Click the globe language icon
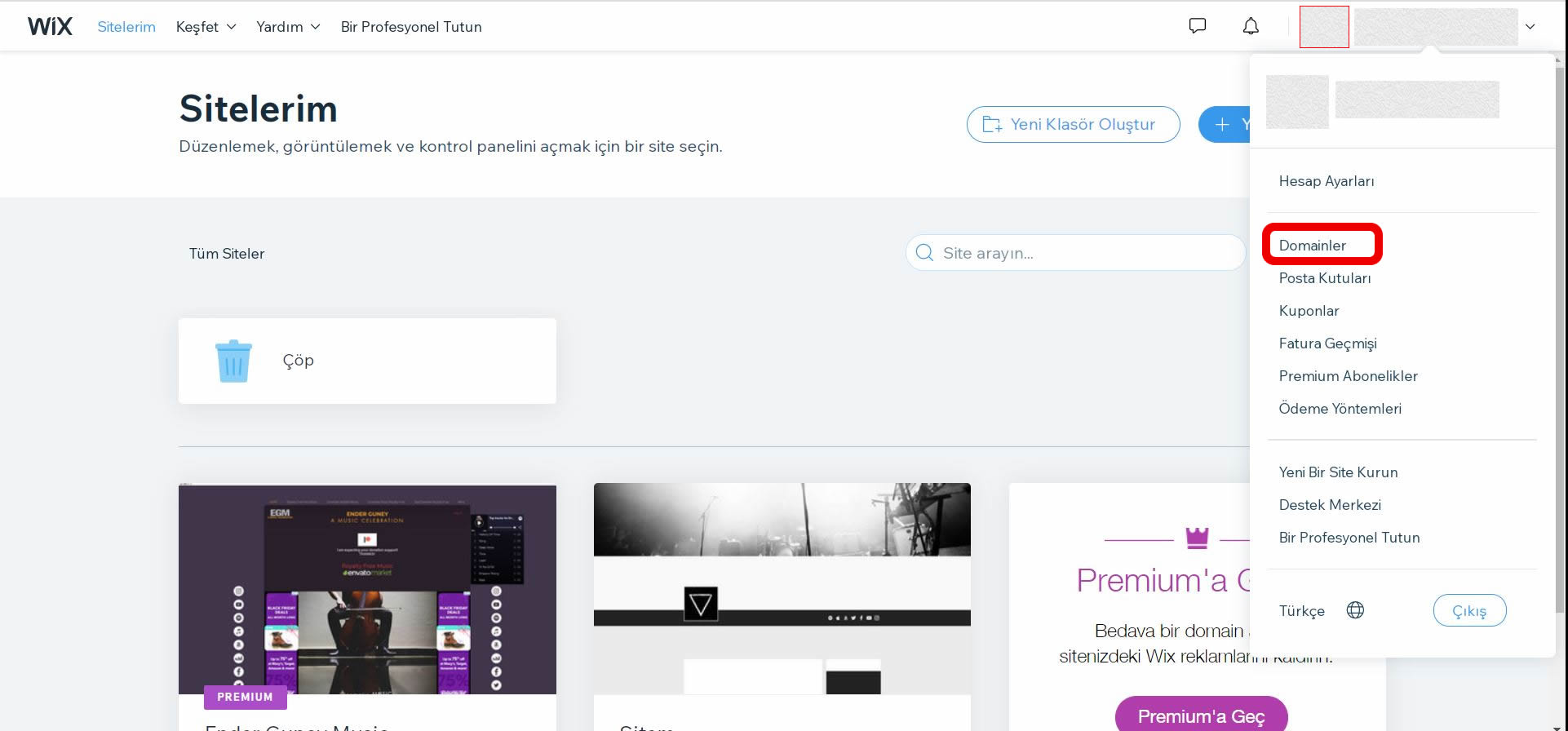The width and height of the screenshot is (1568, 731). (1355, 610)
